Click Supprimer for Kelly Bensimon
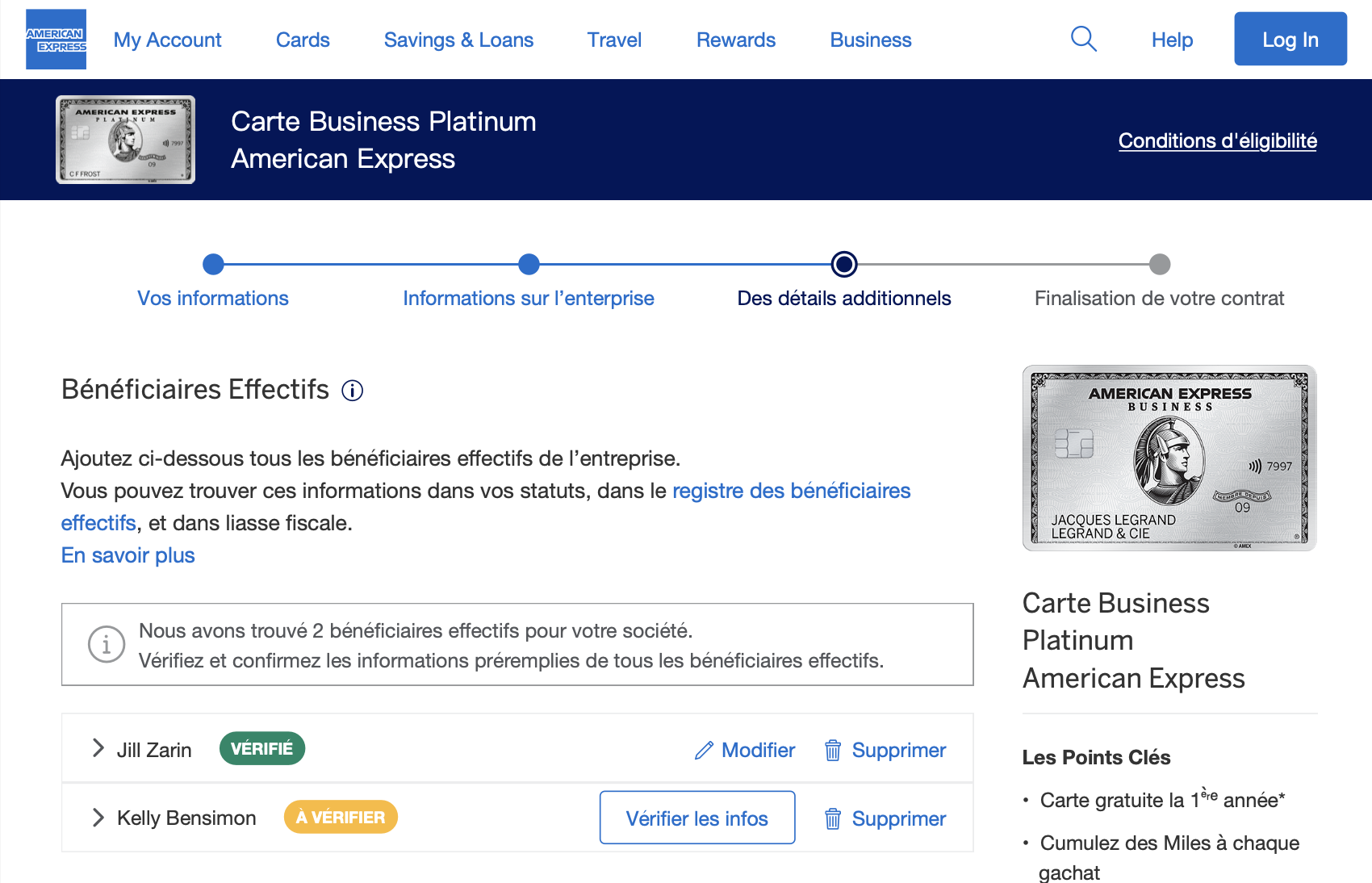1372x883 pixels. pyautogui.click(x=885, y=818)
